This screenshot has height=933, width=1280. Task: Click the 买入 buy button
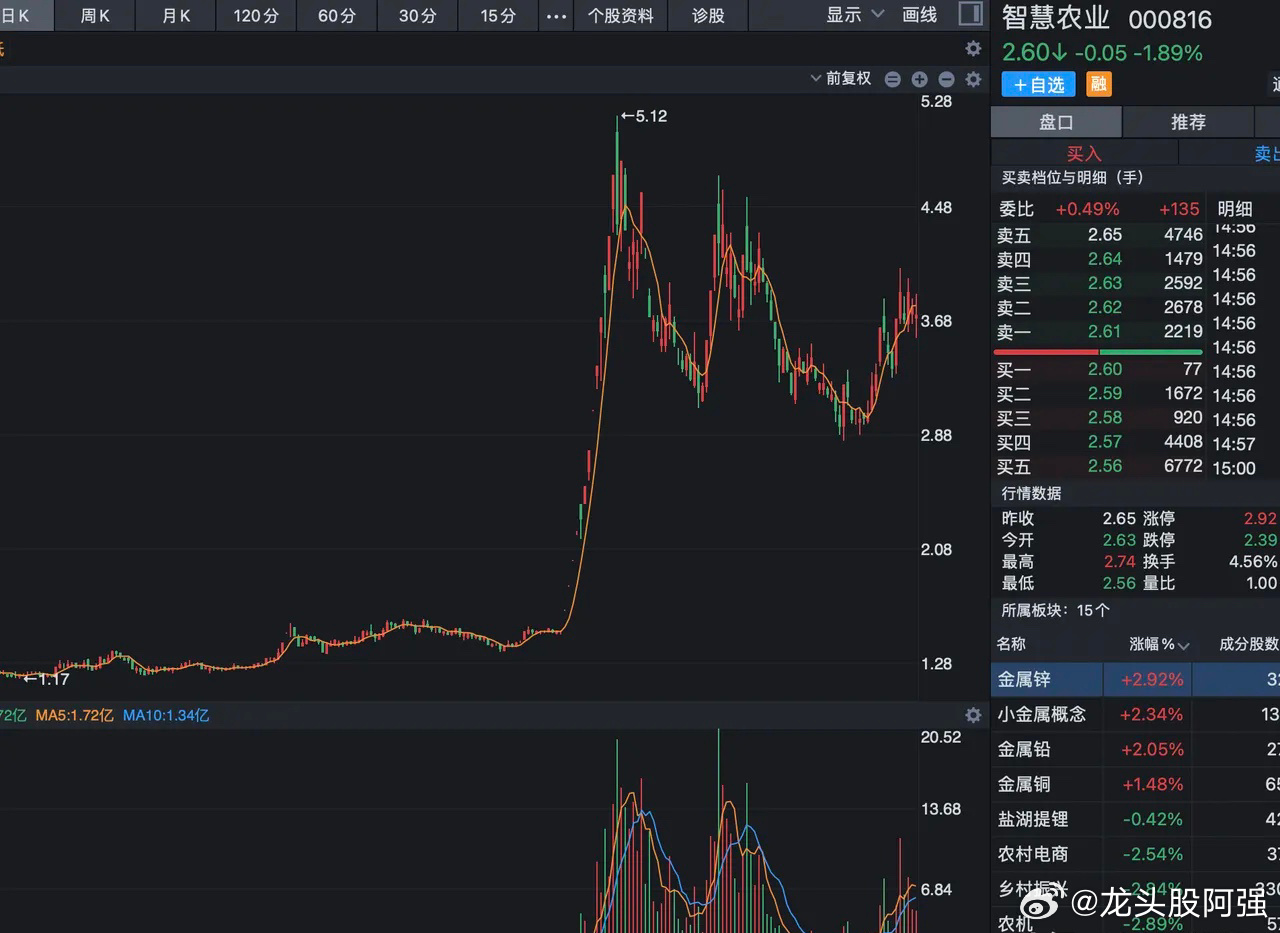[x=1084, y=153]
